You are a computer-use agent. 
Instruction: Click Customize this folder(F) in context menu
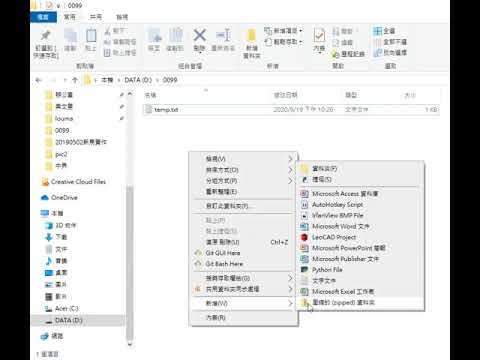click(243, 206)
